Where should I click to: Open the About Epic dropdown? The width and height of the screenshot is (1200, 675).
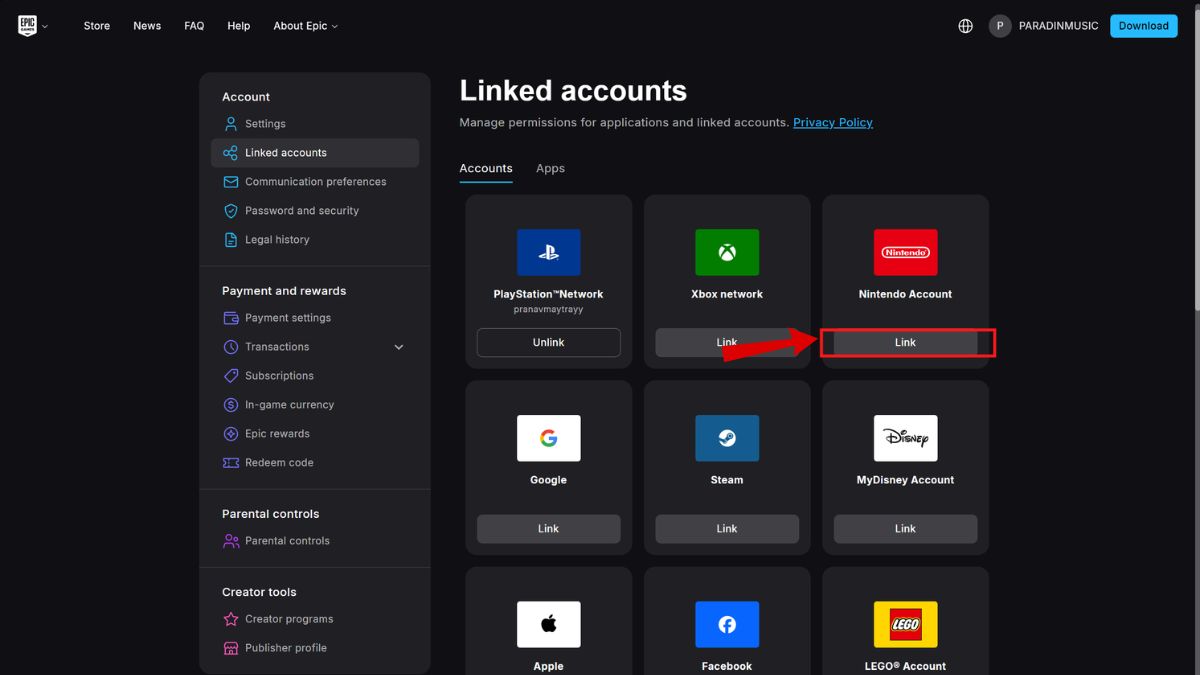click(x=305, y=26)
